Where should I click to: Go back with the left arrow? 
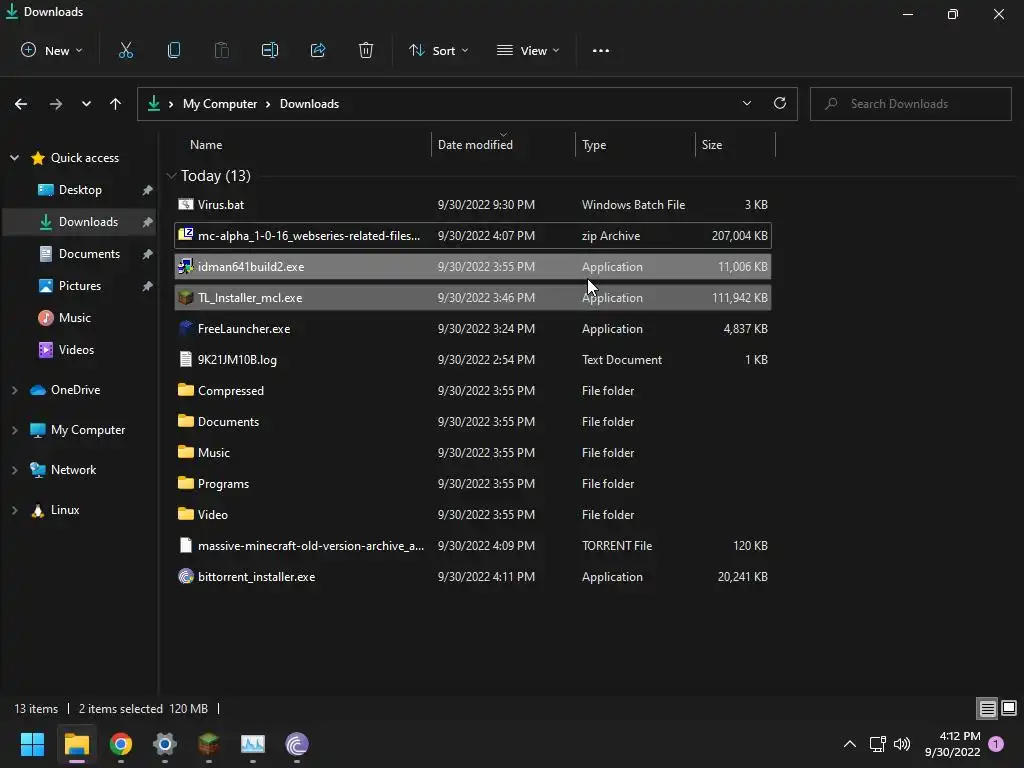coord(21,104)
